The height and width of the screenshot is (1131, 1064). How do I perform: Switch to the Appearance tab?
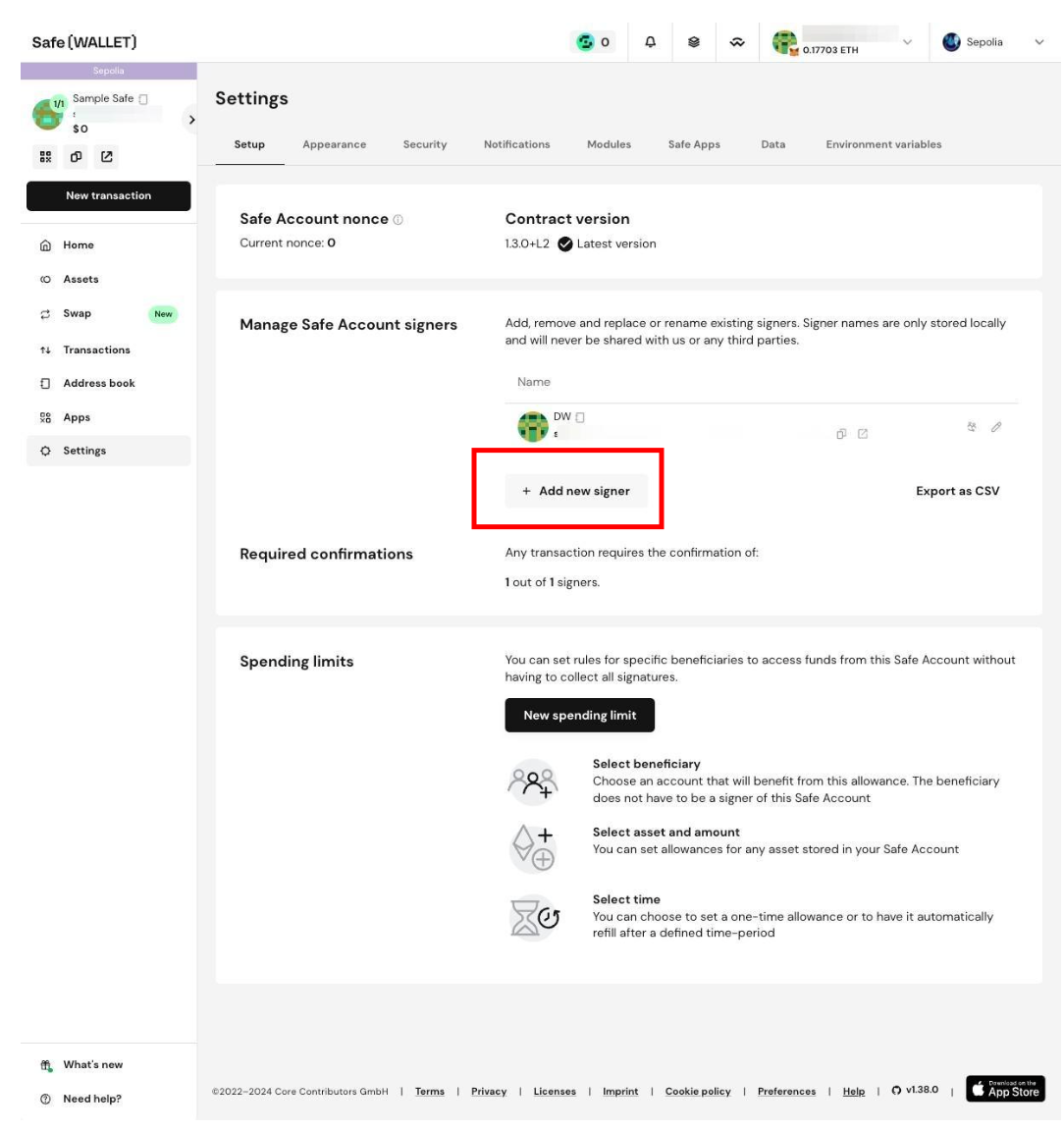coord(334,144)
